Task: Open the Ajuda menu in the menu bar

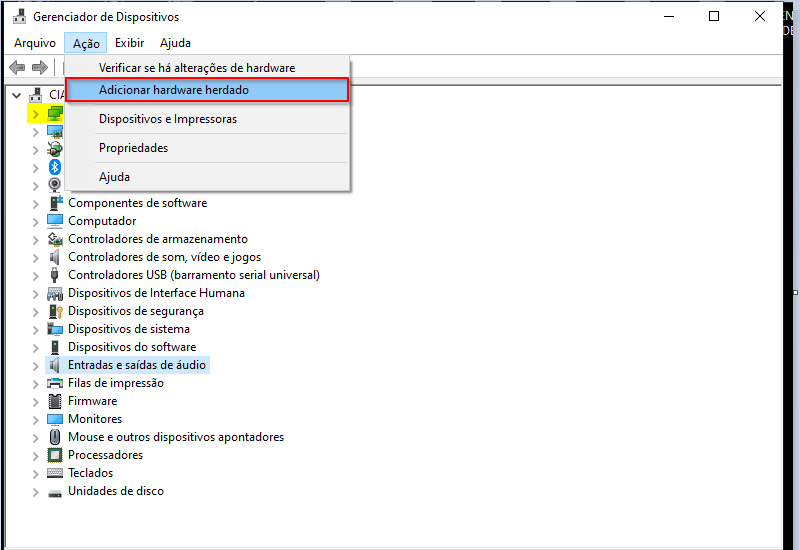Action: pyautogui.click(x=175, y=43)
